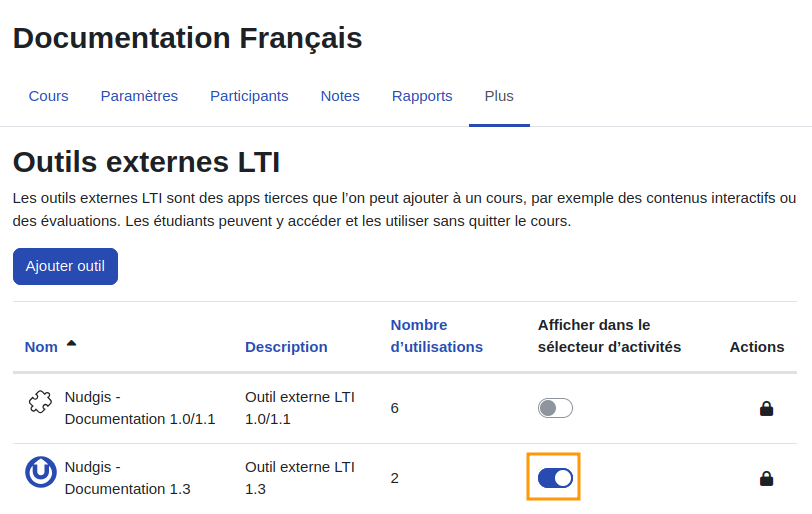
Task: Sort the table by Description column
Action: point(286,347)
